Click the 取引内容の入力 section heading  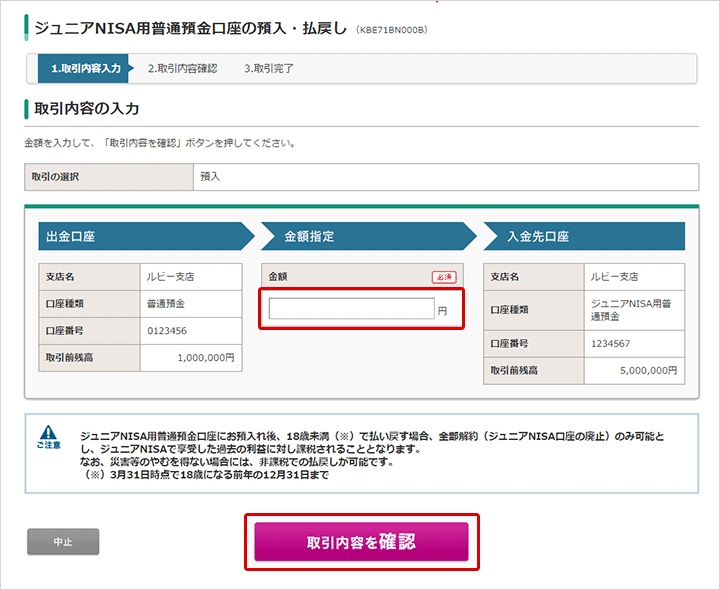[86, 109]
